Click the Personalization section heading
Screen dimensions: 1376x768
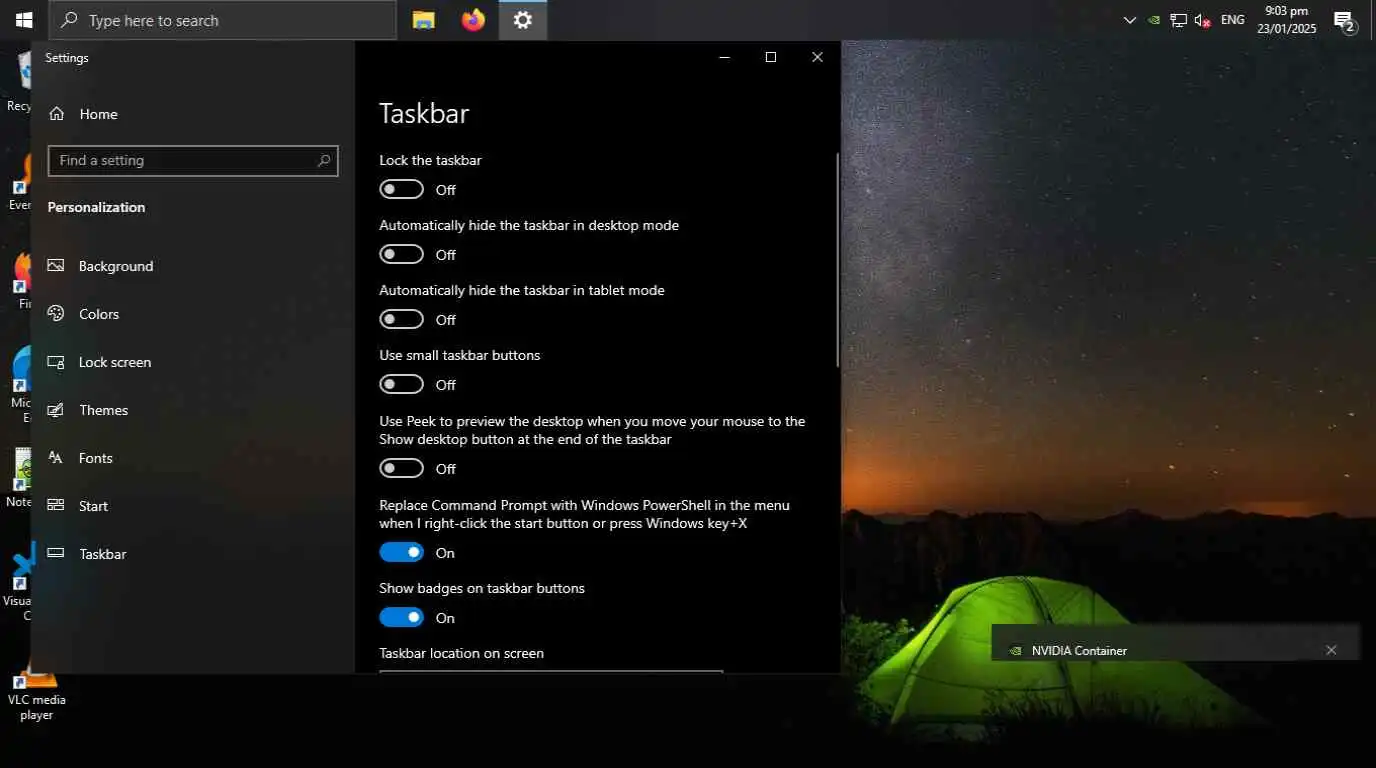point(96,207)
